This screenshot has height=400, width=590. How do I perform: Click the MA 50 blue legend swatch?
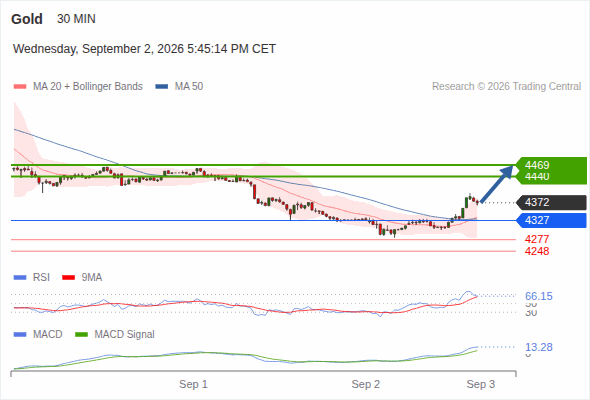(162, 87)
